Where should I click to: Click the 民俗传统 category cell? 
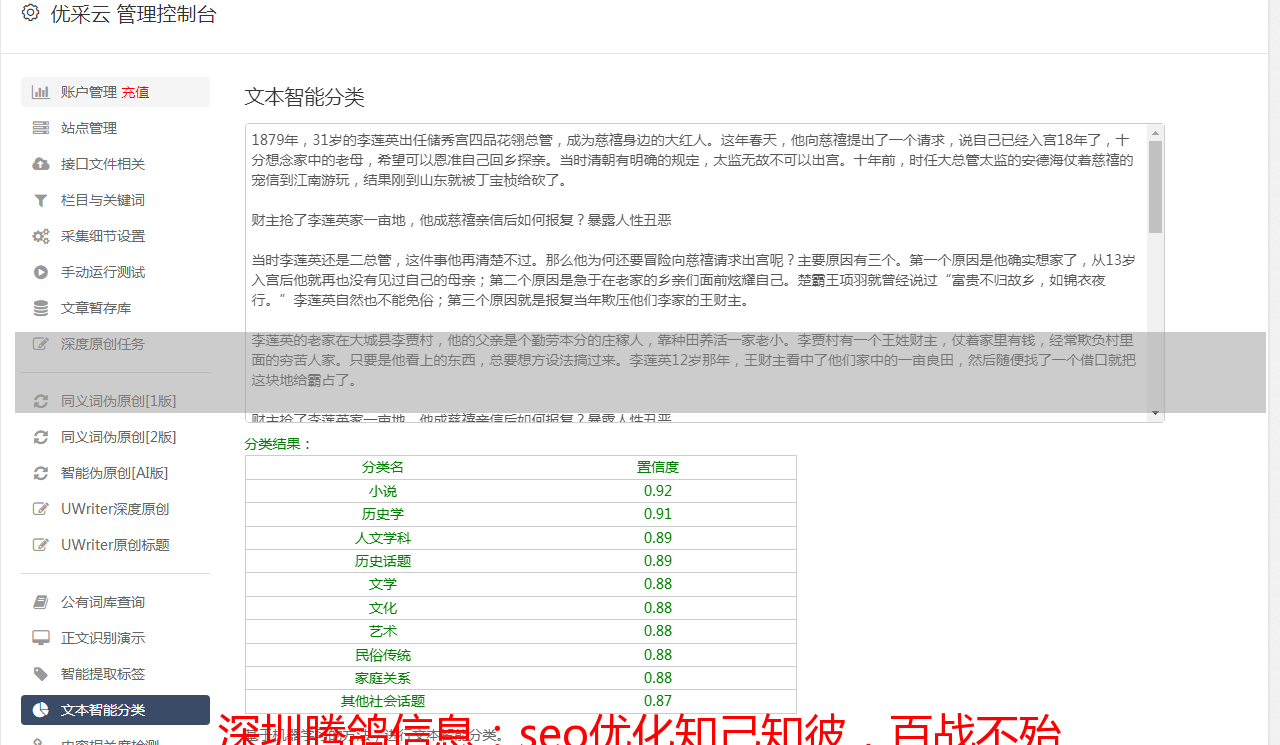click(383, 655)
